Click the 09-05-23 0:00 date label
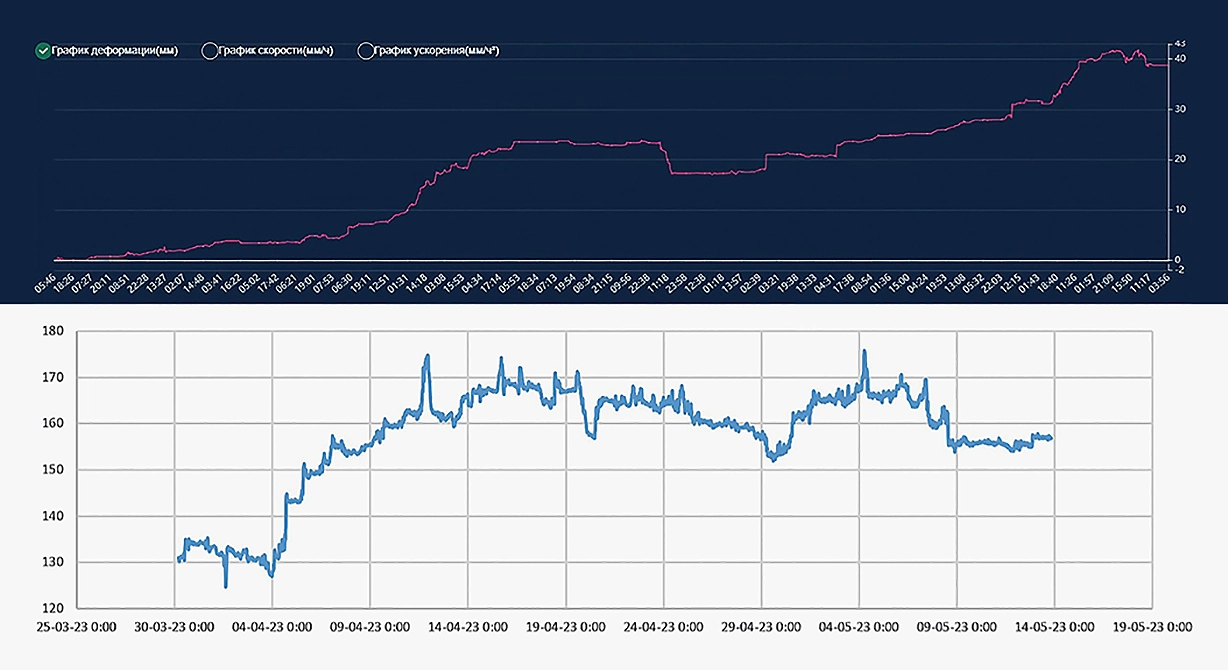 [956, 628]
